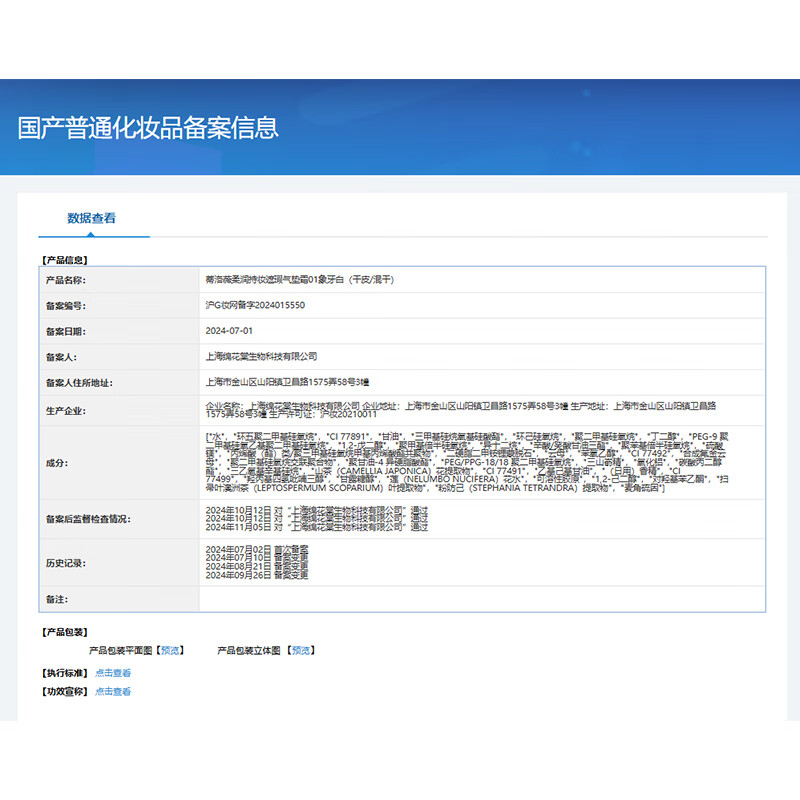Open 点击查看 link next to 执行标准

coord(113,673)
